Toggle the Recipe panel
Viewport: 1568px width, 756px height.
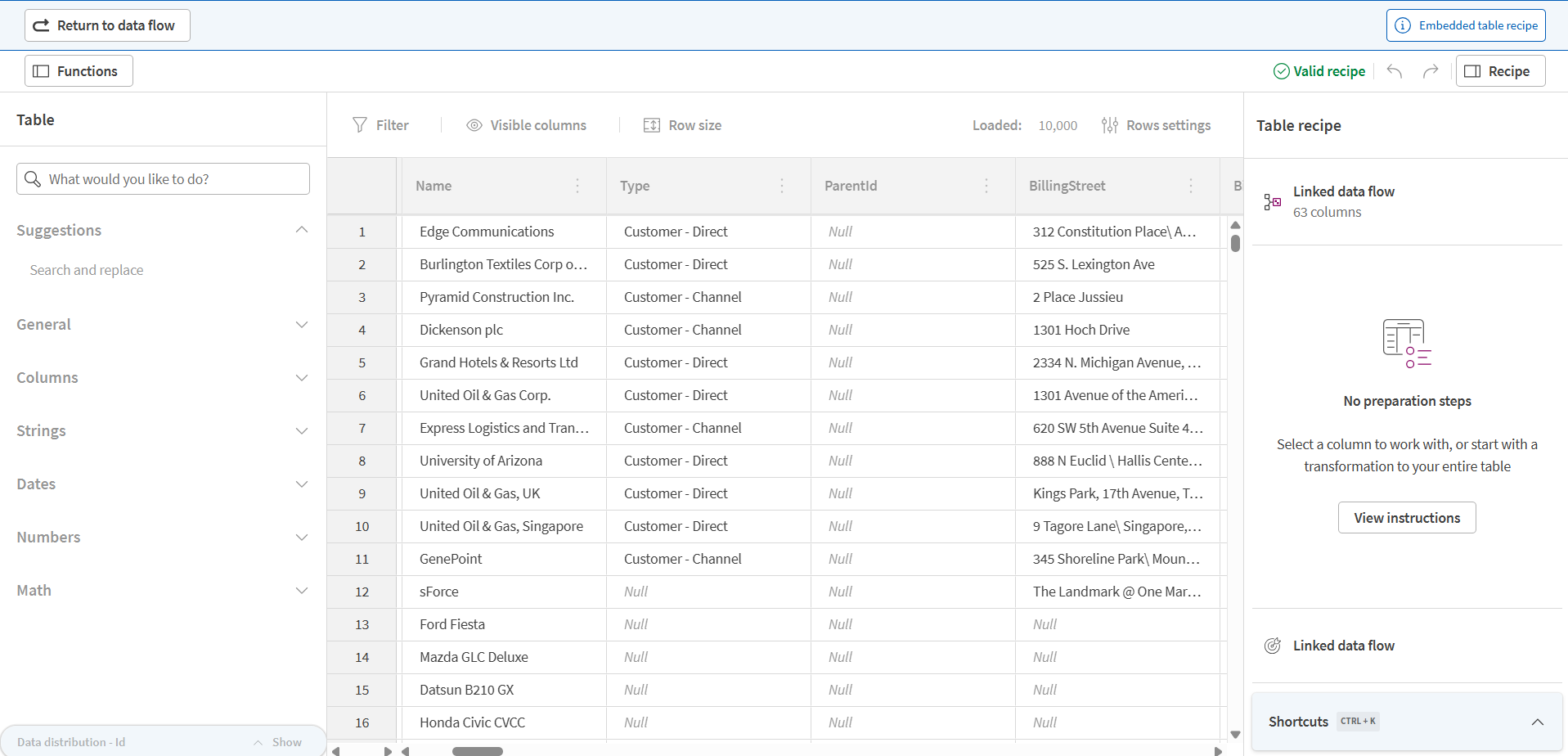(1499, 71)
